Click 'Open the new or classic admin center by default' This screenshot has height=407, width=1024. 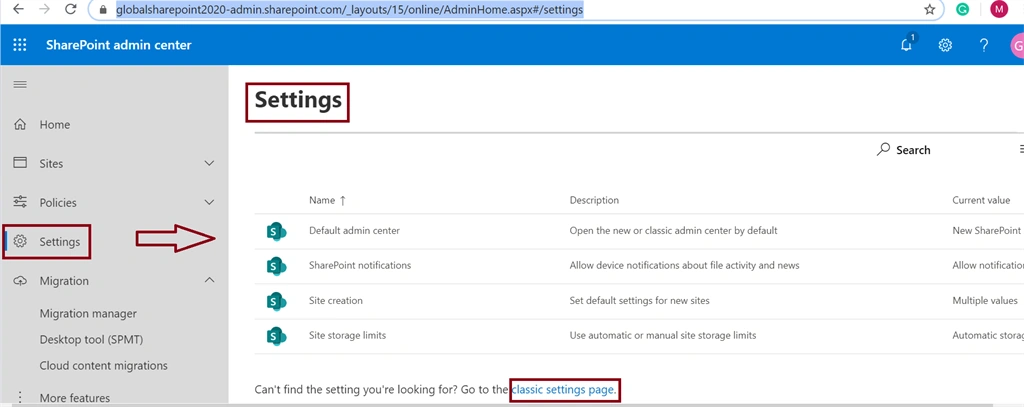(x=673, y=231)
